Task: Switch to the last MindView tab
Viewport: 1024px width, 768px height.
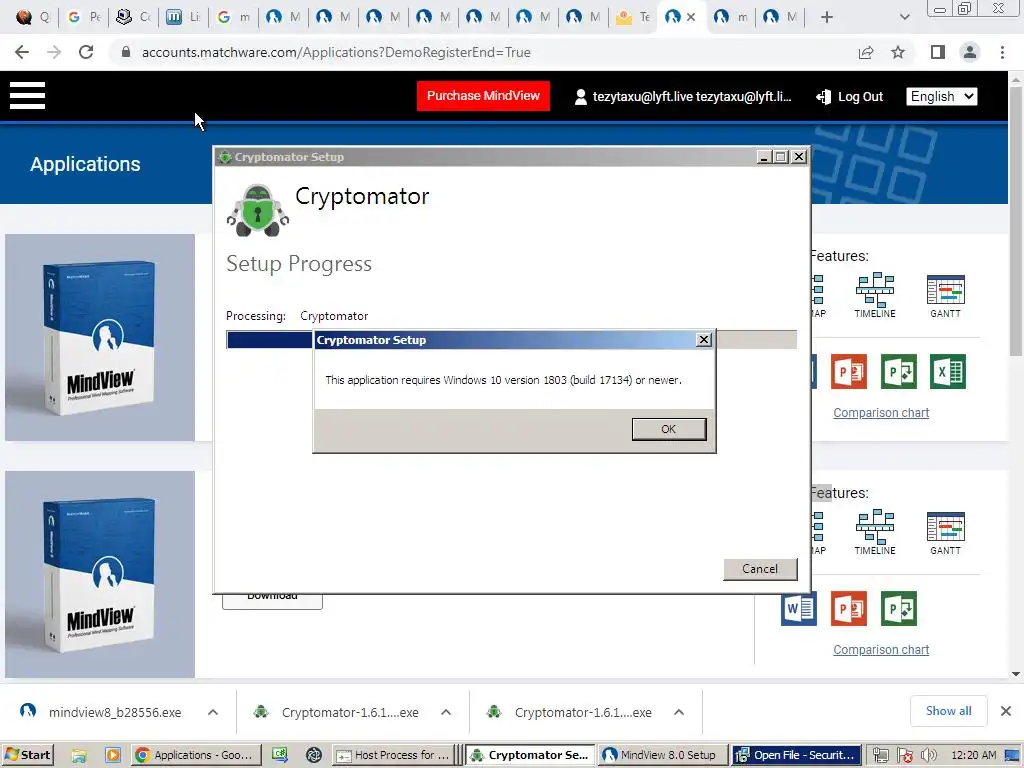Action: coord(780,17)
